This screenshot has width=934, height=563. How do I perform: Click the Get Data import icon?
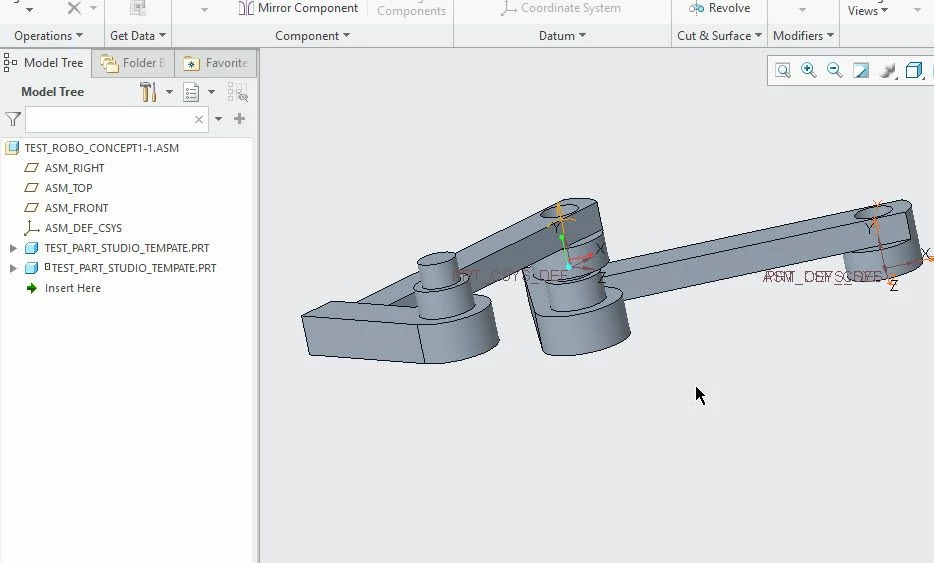point(138,8)
